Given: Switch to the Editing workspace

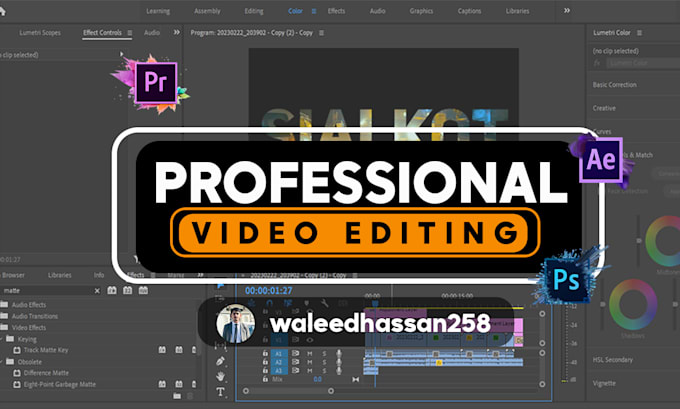Looking at the screenshot, I should point(254,11).
